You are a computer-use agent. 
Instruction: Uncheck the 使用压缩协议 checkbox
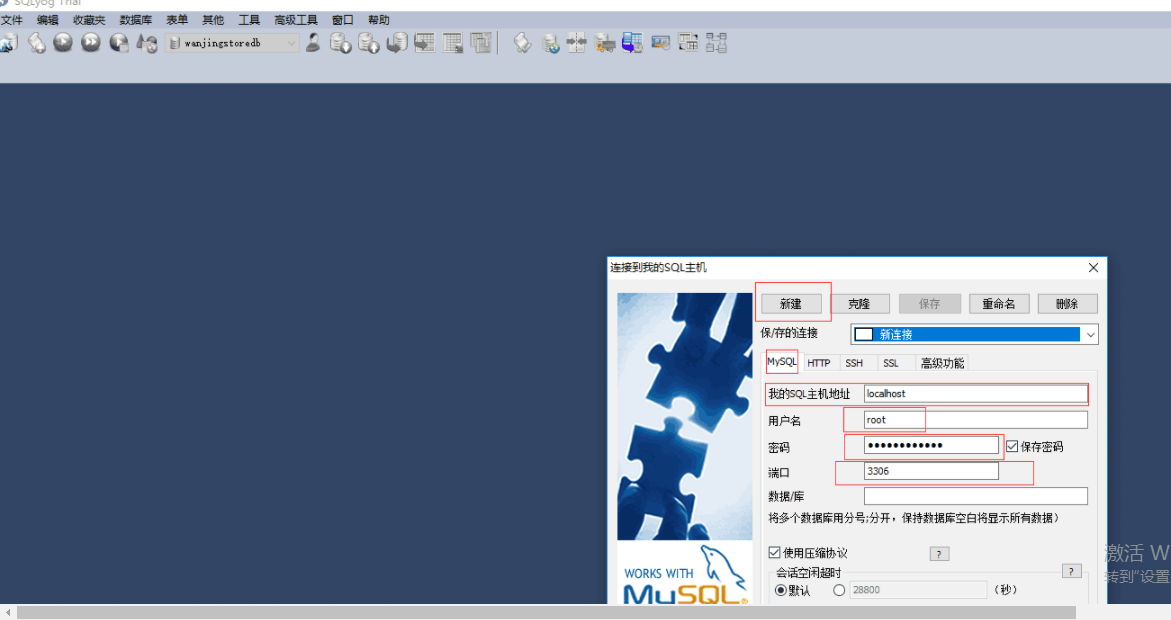pyautogui.click(x=774, y=553)
